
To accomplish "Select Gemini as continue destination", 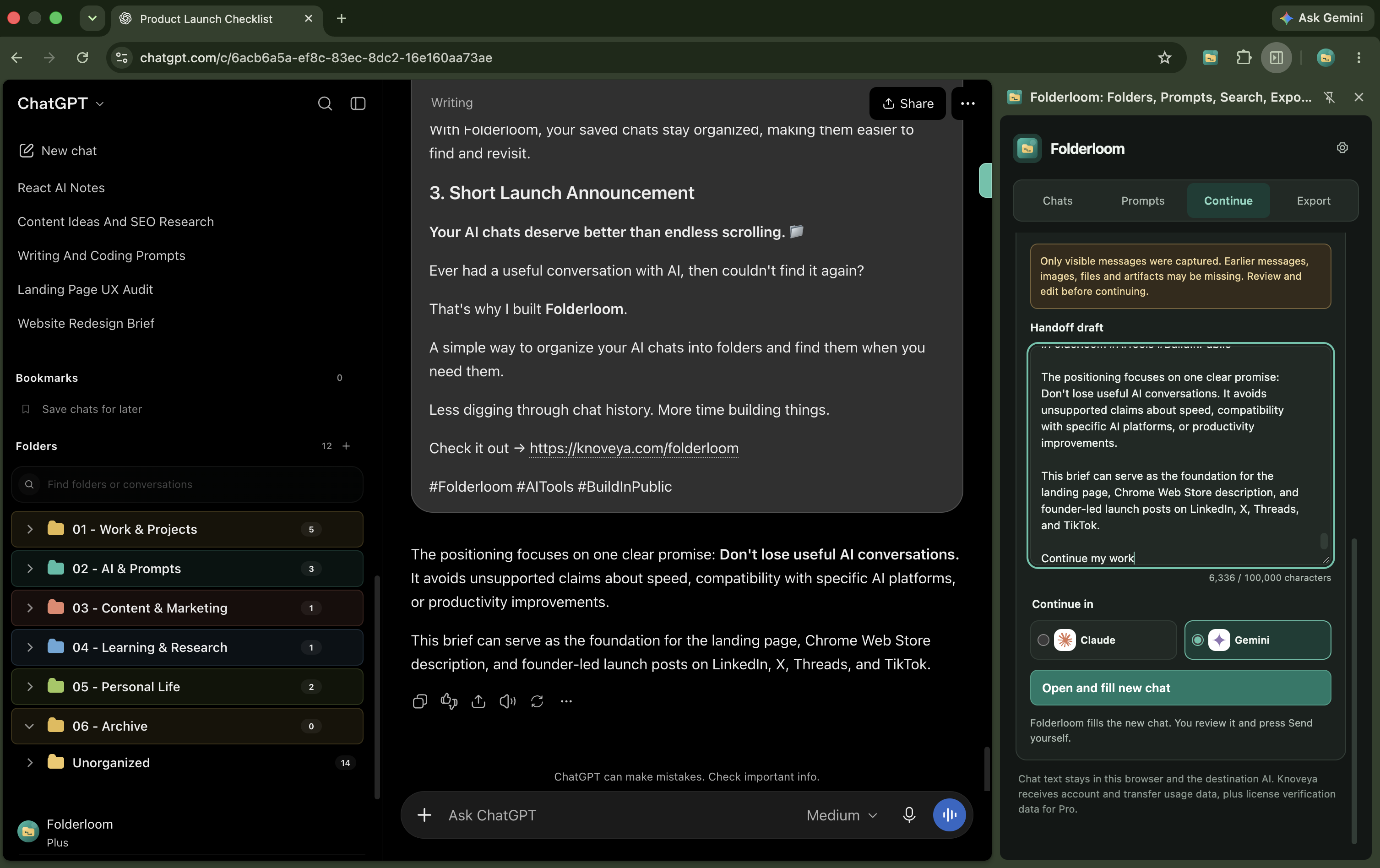I will click(x=1257, y=640).
